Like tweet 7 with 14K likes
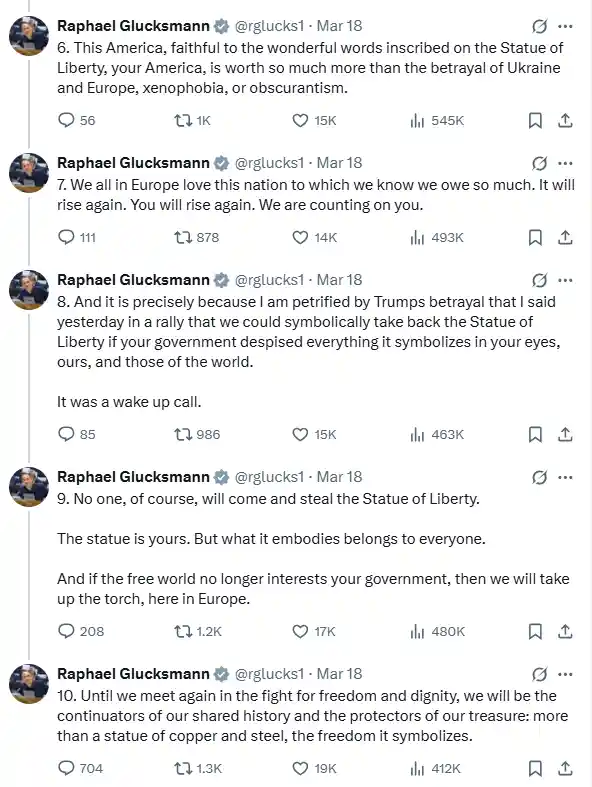592x787 pixels. click(x=314, y=237)
